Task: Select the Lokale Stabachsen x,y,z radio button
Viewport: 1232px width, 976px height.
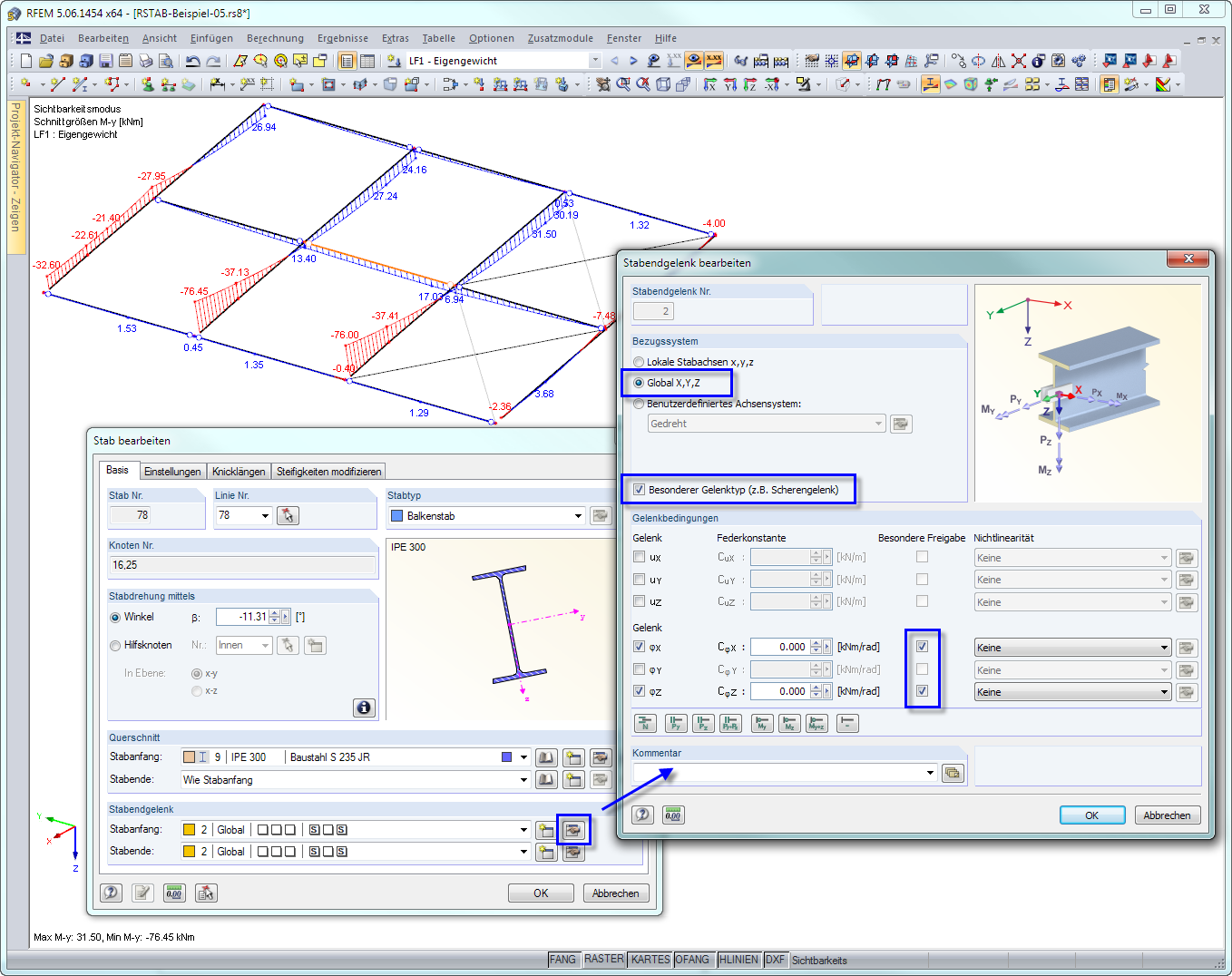Action: click(638, 361)
